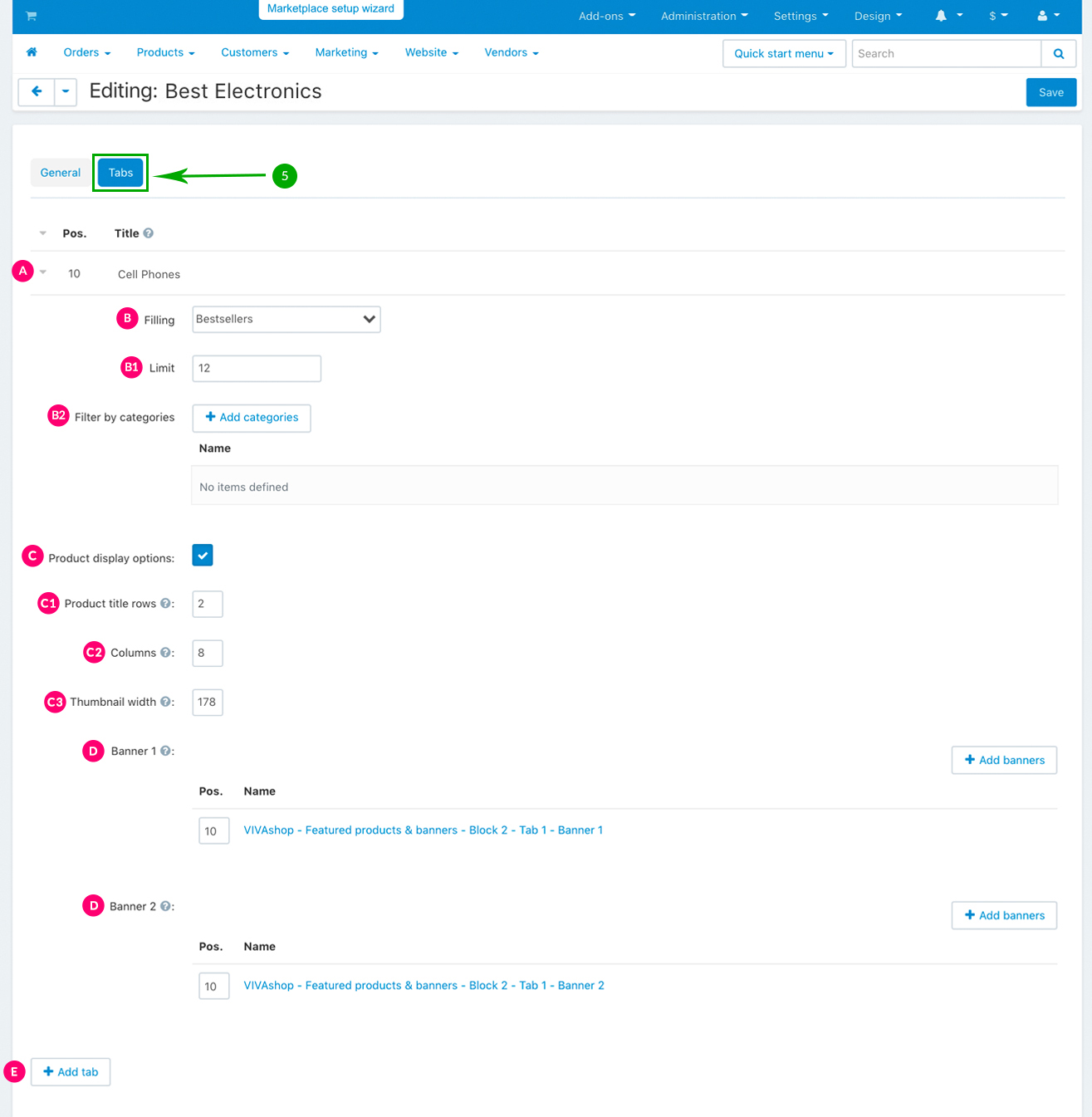Click the shopping cart icon in top bar

(x=31, y=16)
